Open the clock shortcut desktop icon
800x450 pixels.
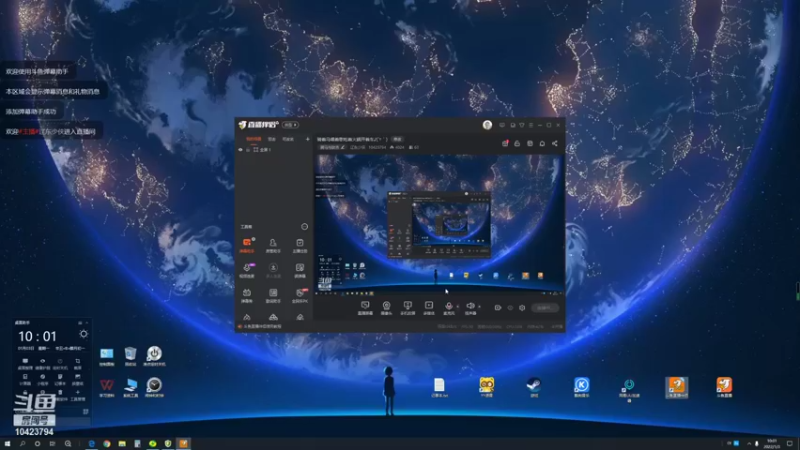(x=154, y=387)
